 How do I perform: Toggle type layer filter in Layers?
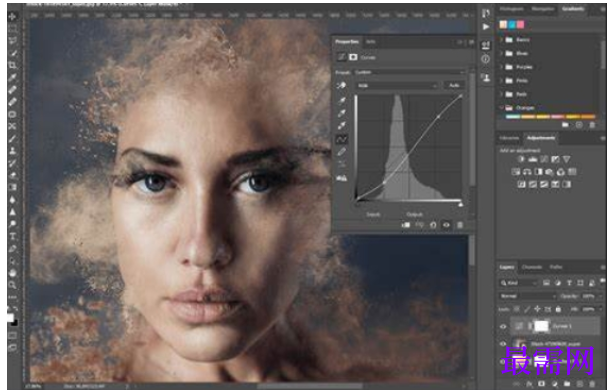569,283
